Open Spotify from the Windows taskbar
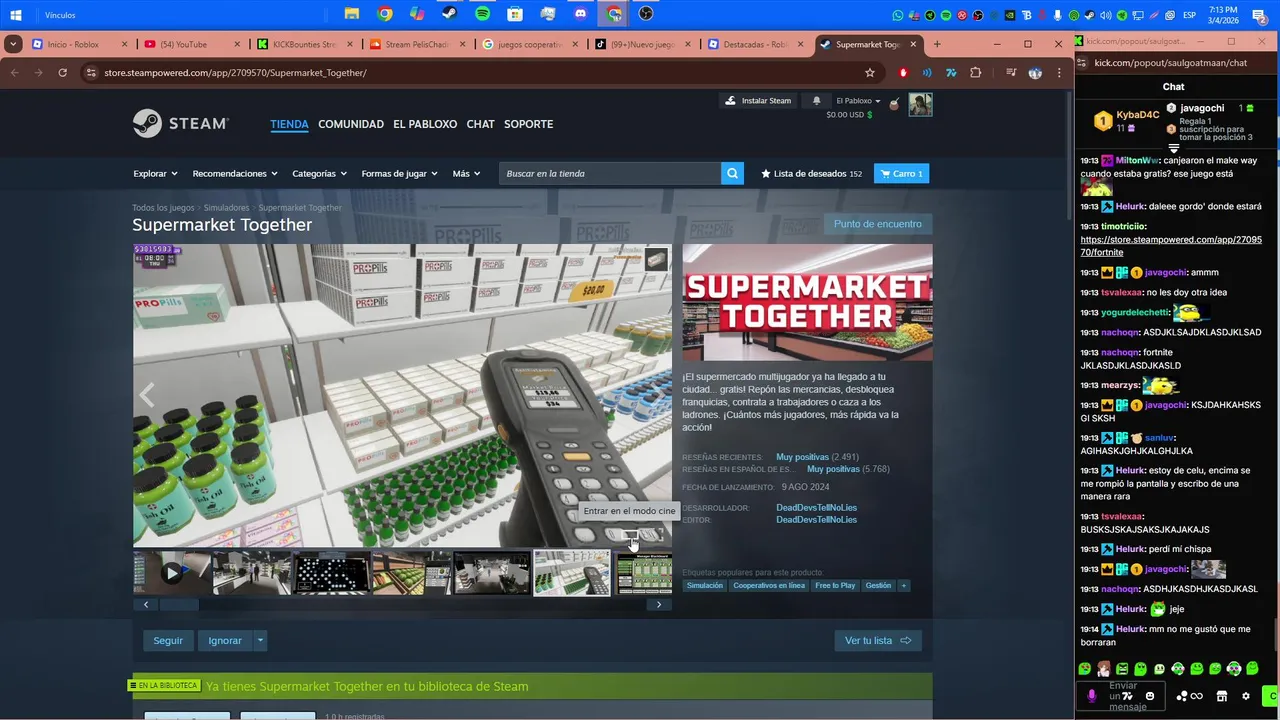Image resolution: width=1280 pixels, height=720 pixels. pyautogui.click(x=482, y=15)
